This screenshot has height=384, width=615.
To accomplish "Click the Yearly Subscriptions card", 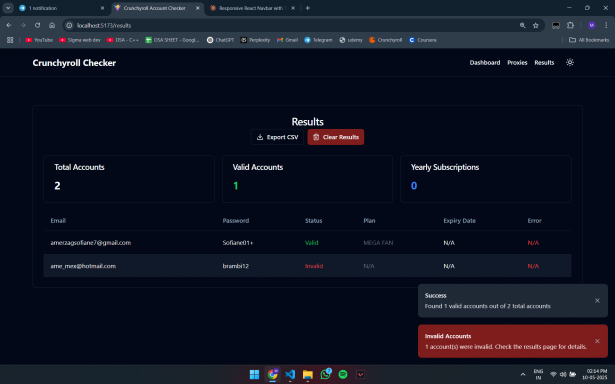I will (x=486, y=179).
